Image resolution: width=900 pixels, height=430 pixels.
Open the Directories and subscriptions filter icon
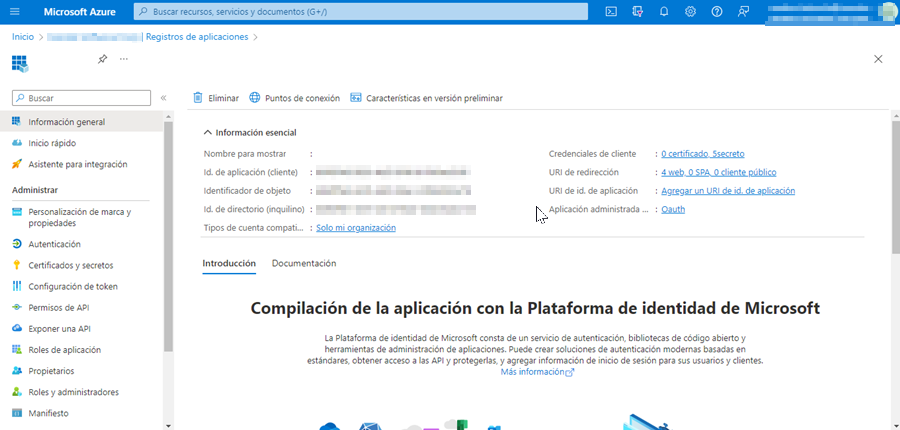(x=638, y=11)
